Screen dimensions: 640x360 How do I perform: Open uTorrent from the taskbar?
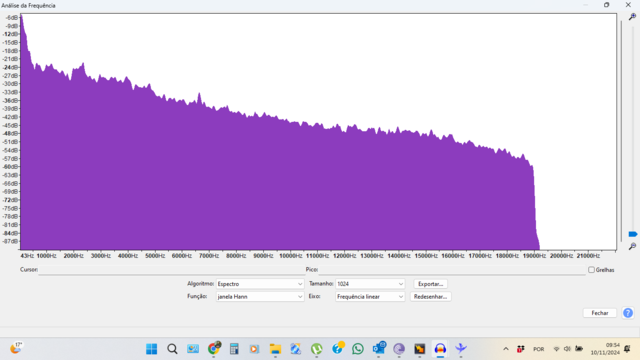(316, 349)
